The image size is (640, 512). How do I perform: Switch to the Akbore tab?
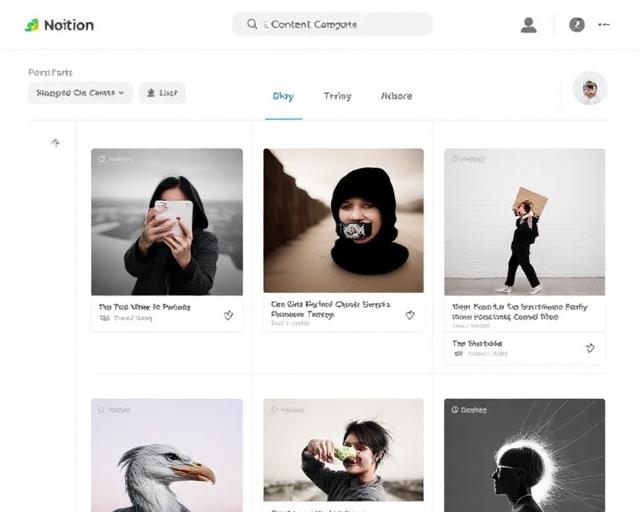click(396, 96)
